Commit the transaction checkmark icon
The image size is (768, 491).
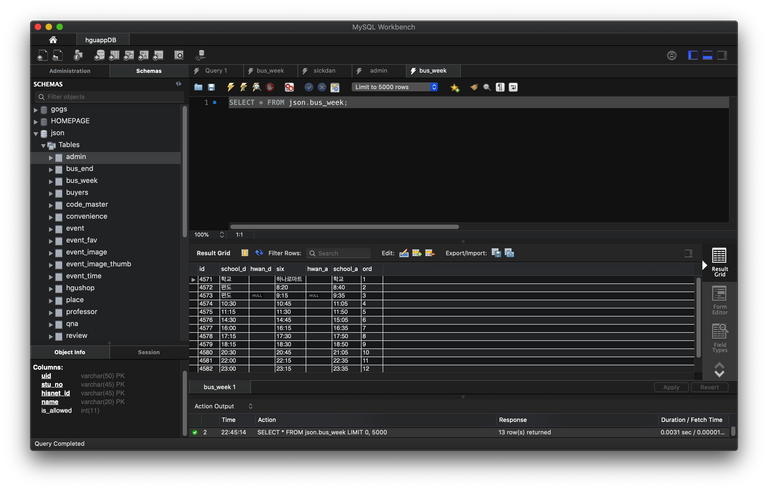309,87
